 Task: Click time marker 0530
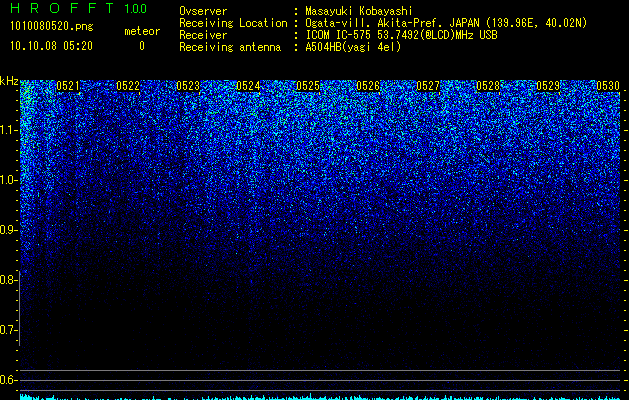pos(608,86)
